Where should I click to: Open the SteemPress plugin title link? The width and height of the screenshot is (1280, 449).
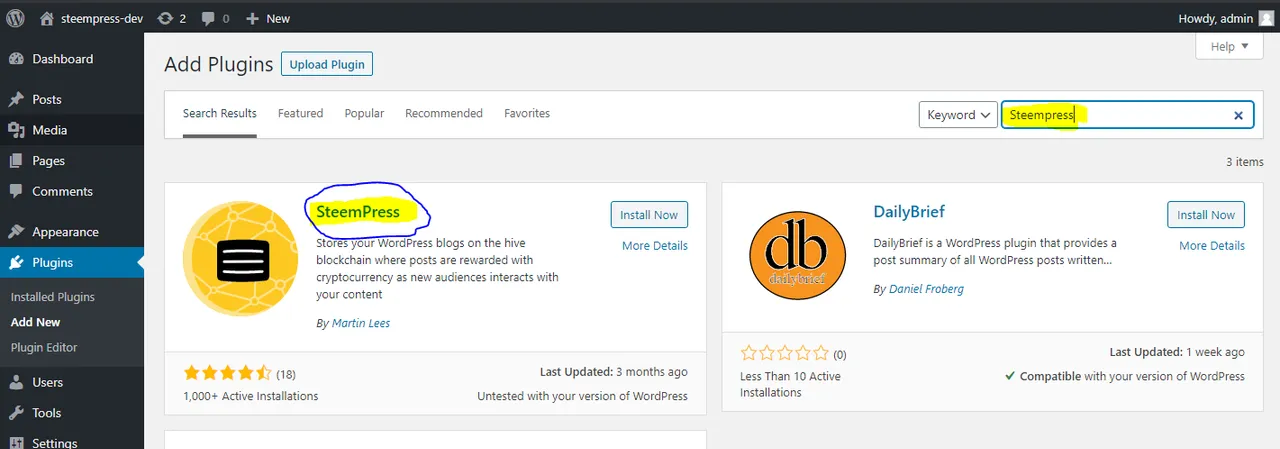[358, 211]
